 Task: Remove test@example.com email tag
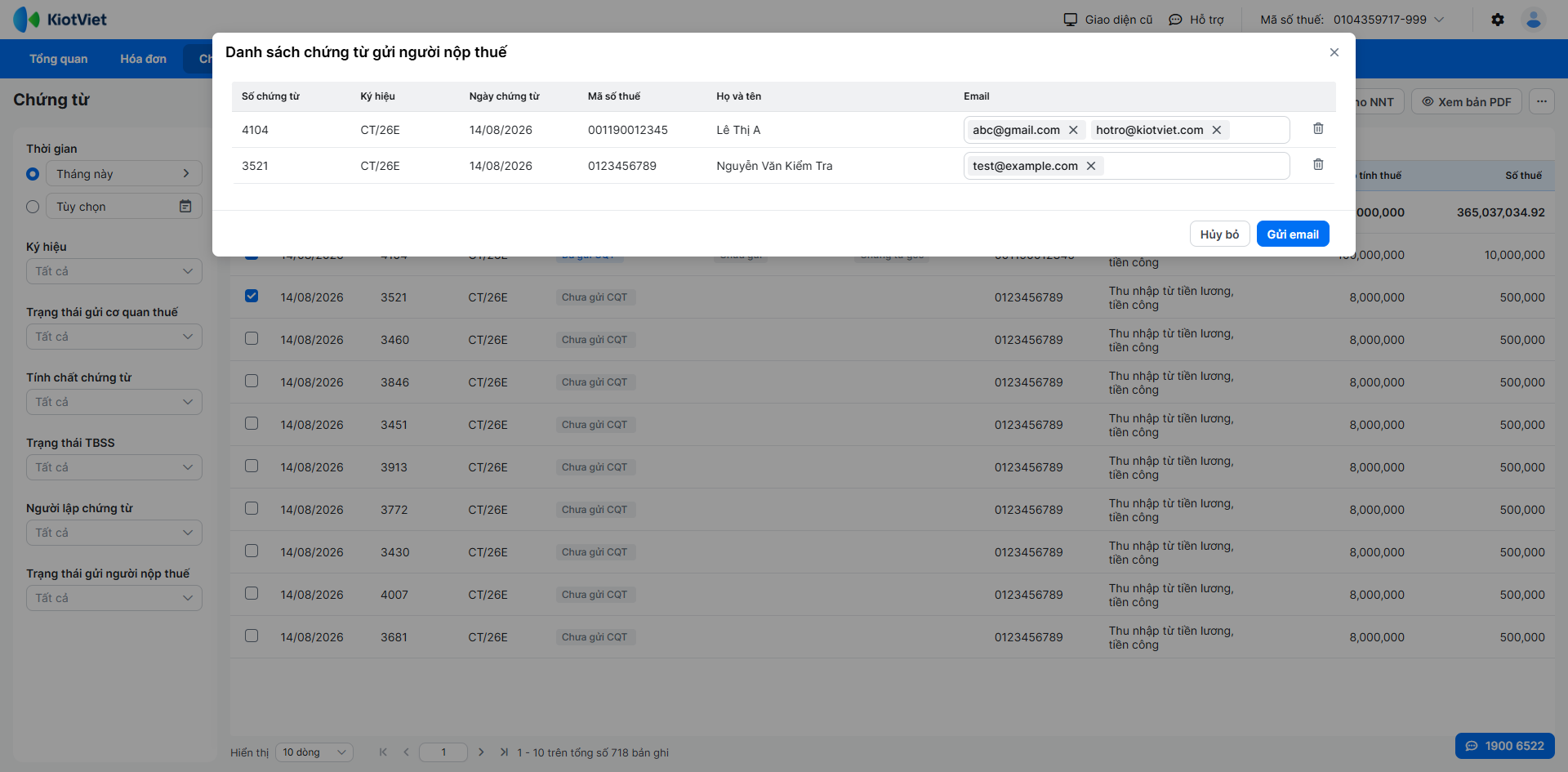(x=1090, y=166)
